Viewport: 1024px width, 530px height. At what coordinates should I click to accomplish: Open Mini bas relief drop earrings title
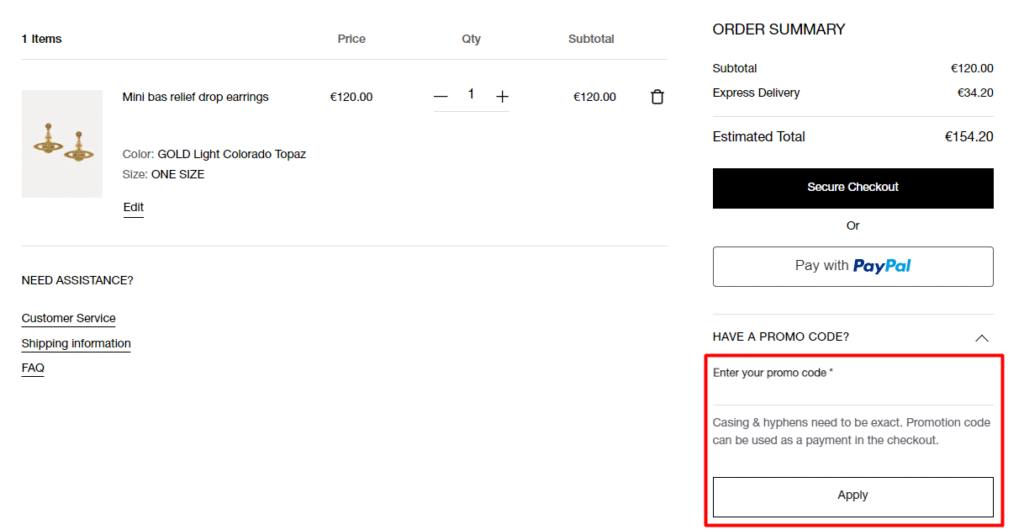pos(195,97)
